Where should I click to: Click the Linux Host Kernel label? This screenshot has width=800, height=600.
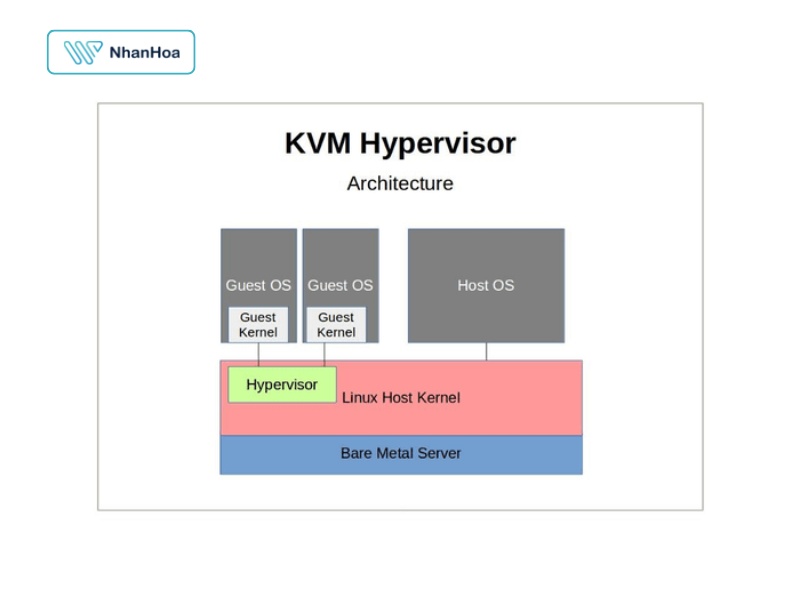point(401,397)
